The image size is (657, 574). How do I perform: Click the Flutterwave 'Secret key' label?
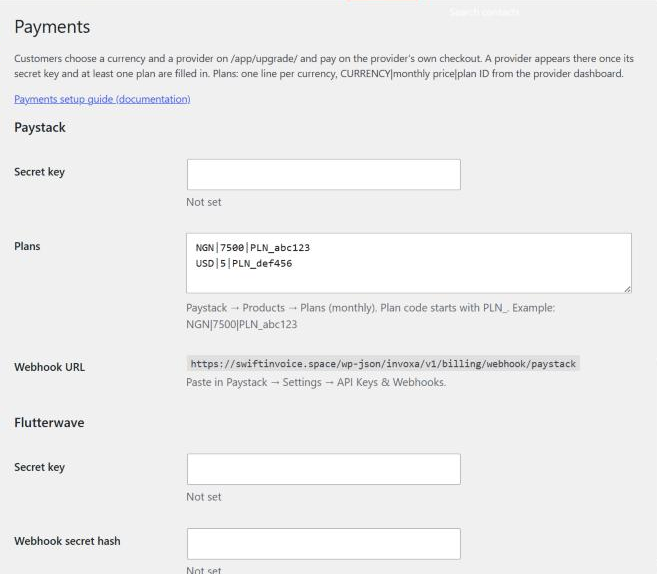click(x=39, y=467)
